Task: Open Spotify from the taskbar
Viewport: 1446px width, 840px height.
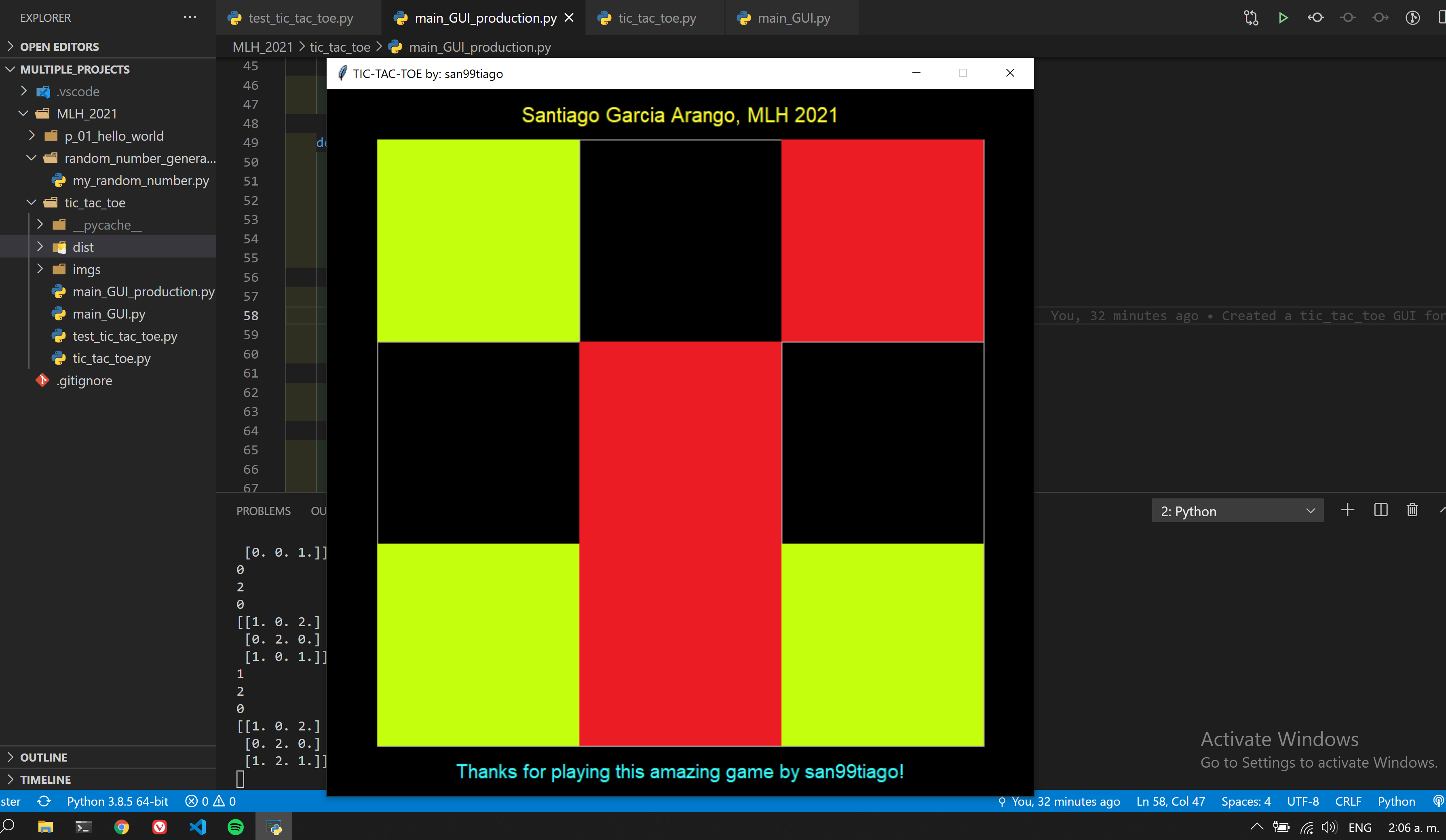Action: coord(236,827)
